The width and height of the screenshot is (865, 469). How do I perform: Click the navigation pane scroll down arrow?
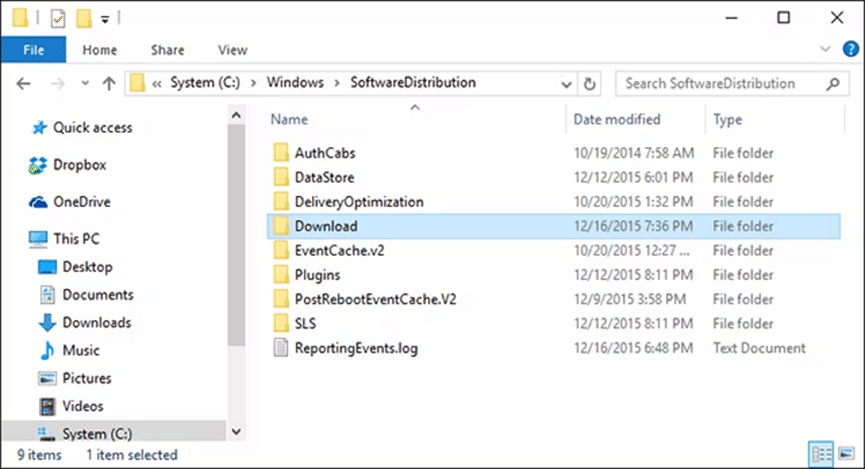pos(237,432)
